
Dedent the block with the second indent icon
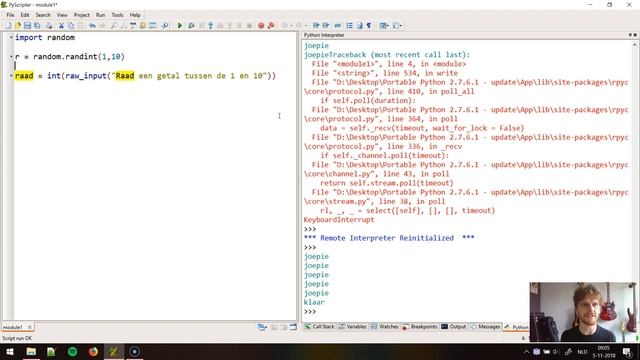point(326,25)
